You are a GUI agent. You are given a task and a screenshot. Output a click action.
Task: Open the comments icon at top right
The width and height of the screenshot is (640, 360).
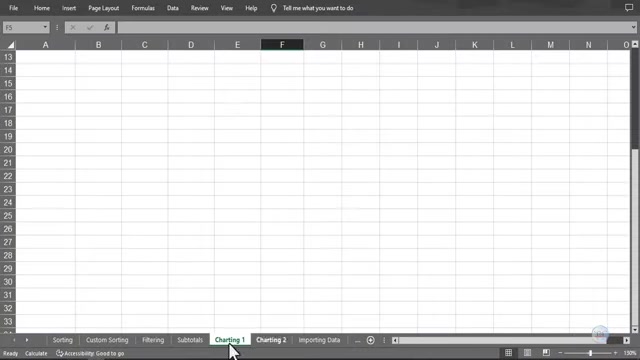629,8
